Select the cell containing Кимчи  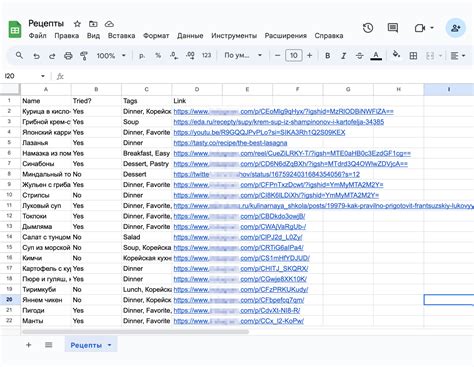point(46,258)
